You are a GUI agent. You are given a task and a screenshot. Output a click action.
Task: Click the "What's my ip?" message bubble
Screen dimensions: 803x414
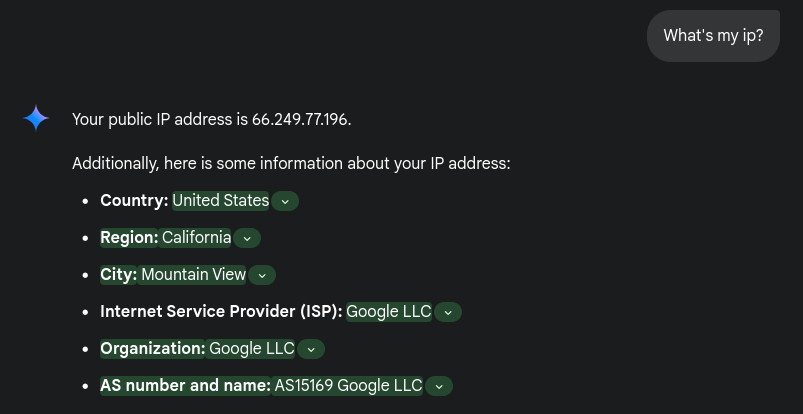[713, 36]
